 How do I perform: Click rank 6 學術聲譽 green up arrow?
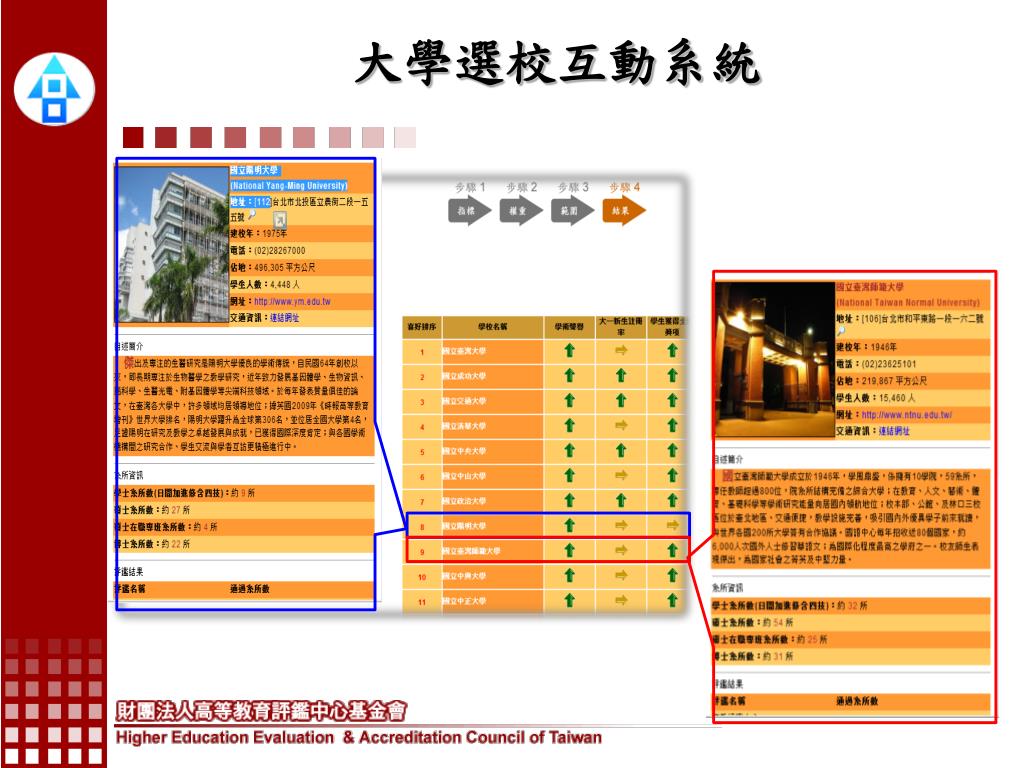[569, 475]
